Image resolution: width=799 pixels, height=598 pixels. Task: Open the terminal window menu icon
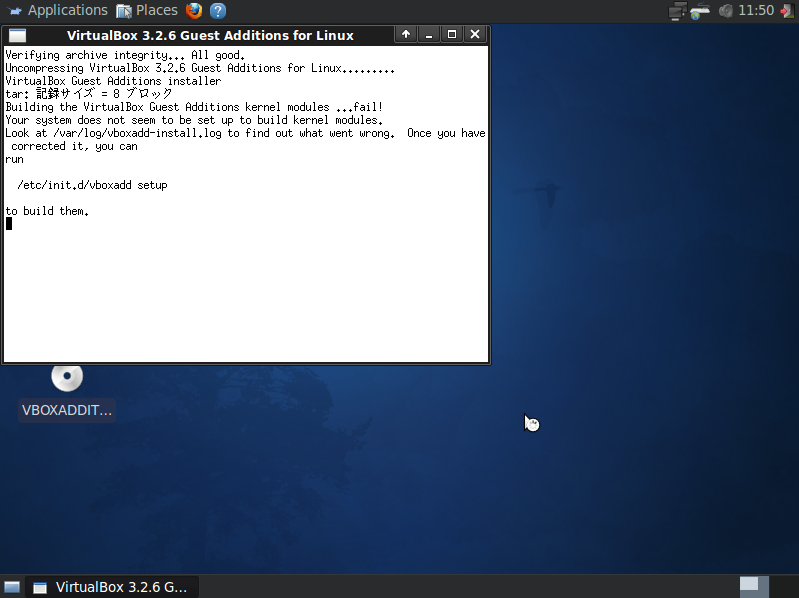pyautogui.click(x=17, y=35)
